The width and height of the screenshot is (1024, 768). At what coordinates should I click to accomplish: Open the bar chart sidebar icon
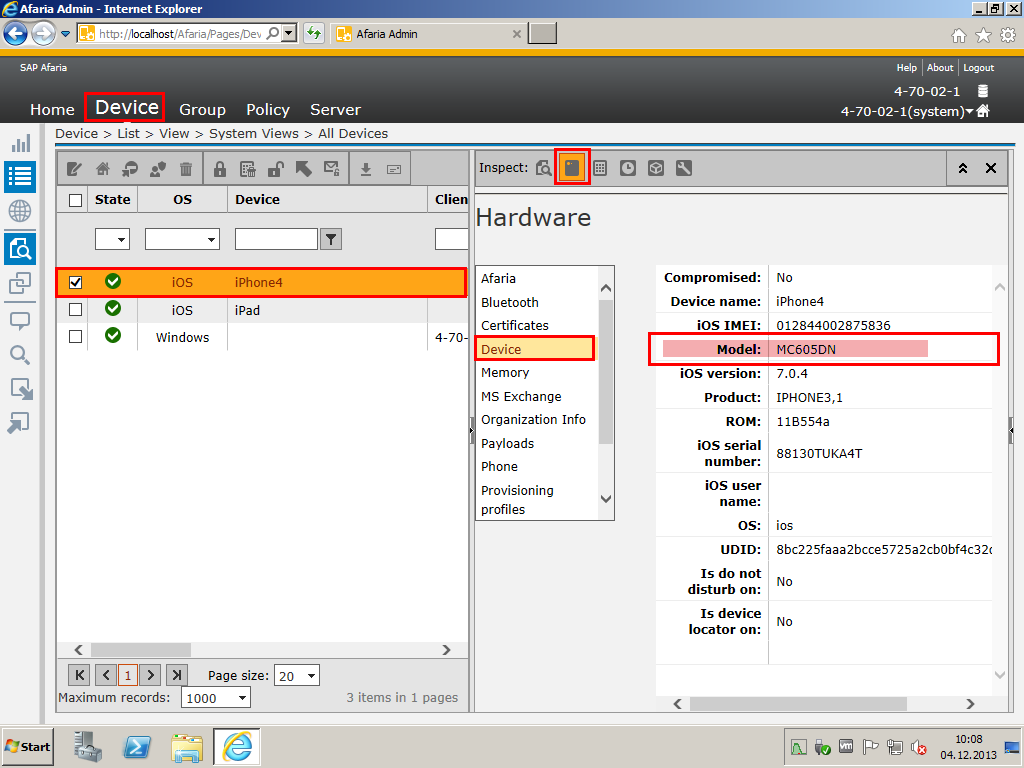click(20, 143)
